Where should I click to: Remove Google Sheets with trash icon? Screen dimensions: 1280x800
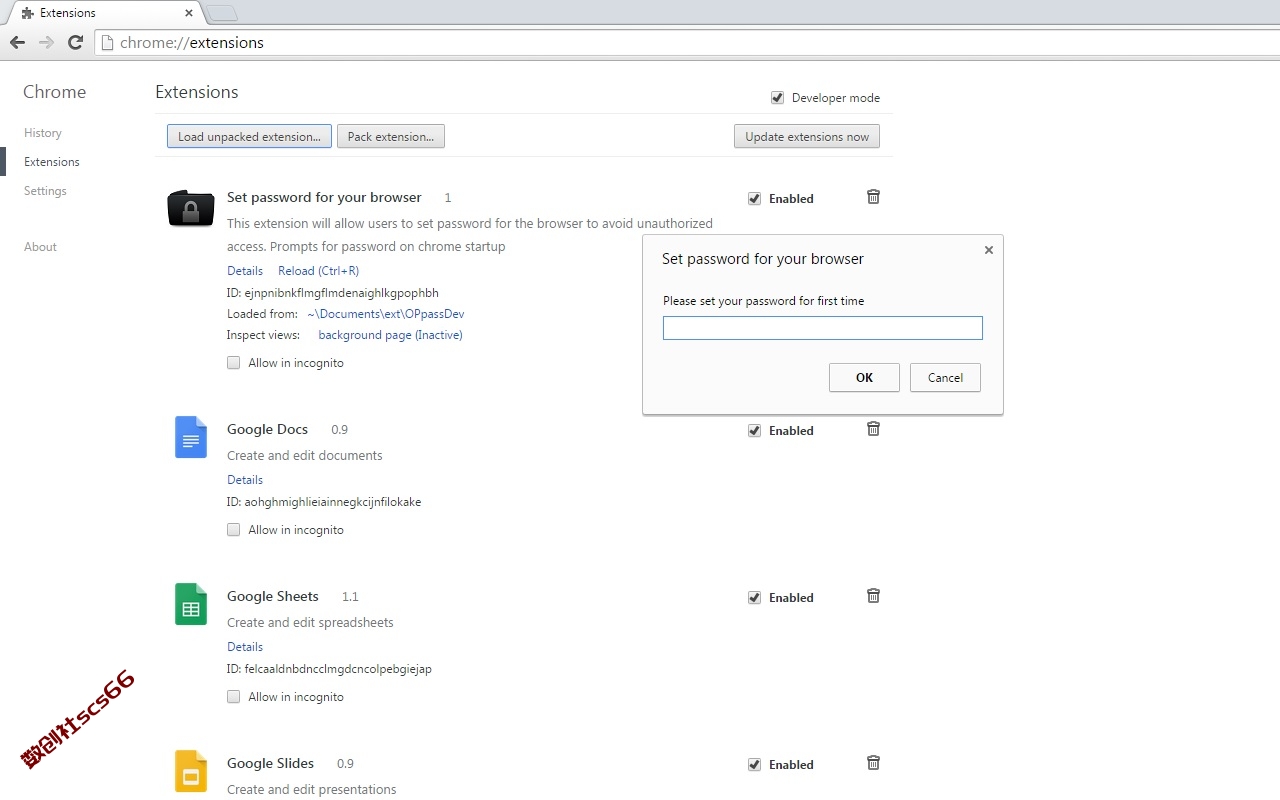coord(873,596)
